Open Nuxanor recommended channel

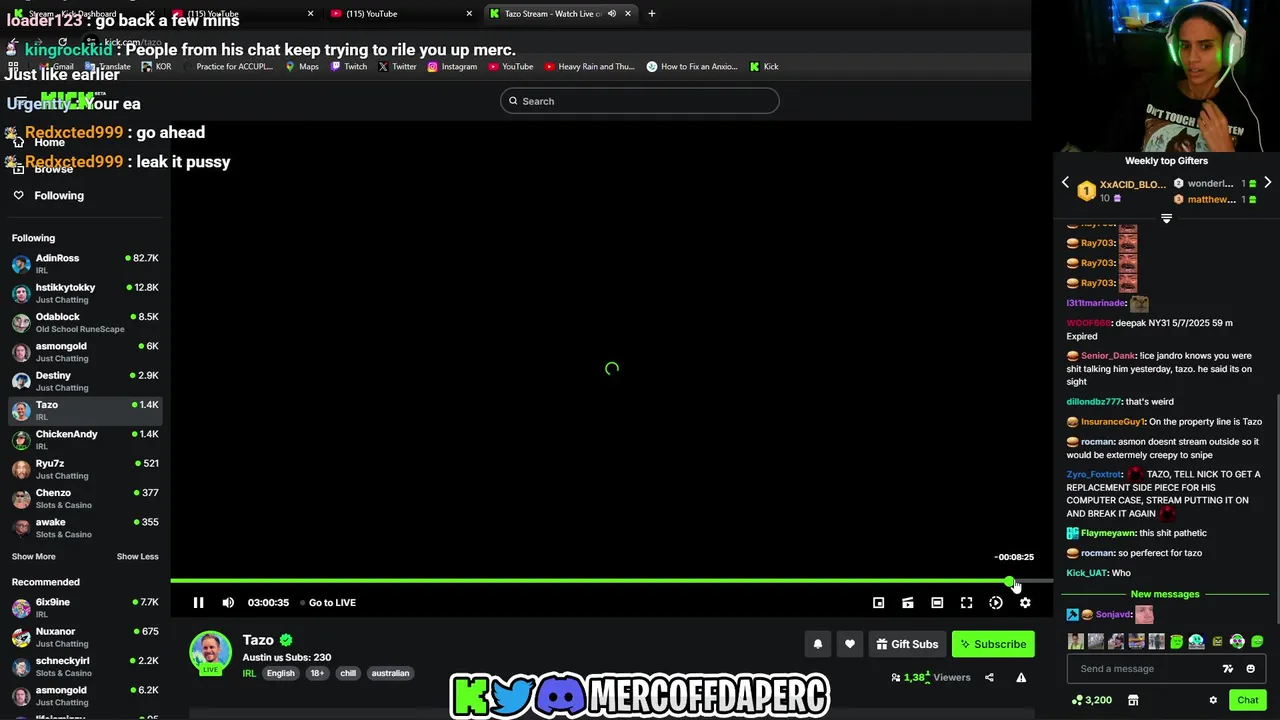click(x=85, y=637)
